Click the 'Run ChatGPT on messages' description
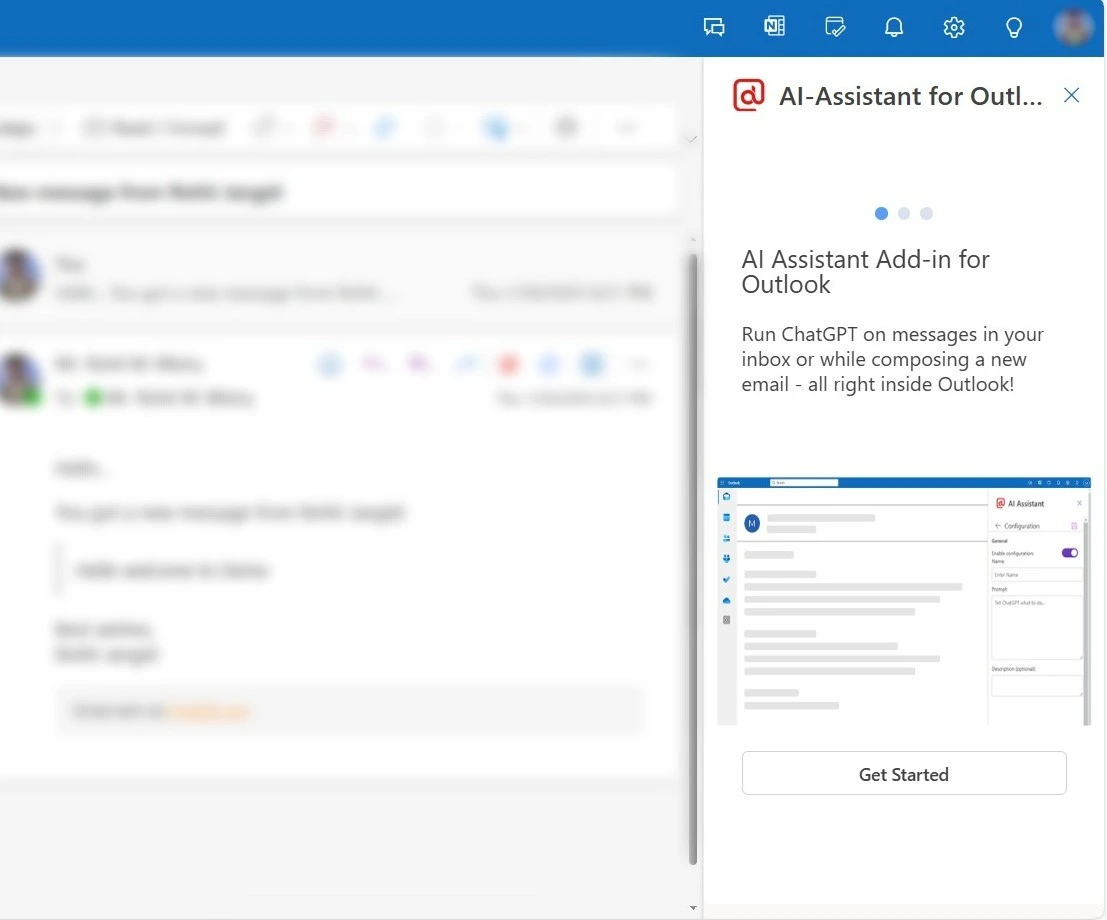The height and width of the screenshot is (920, 1107). 892,359
